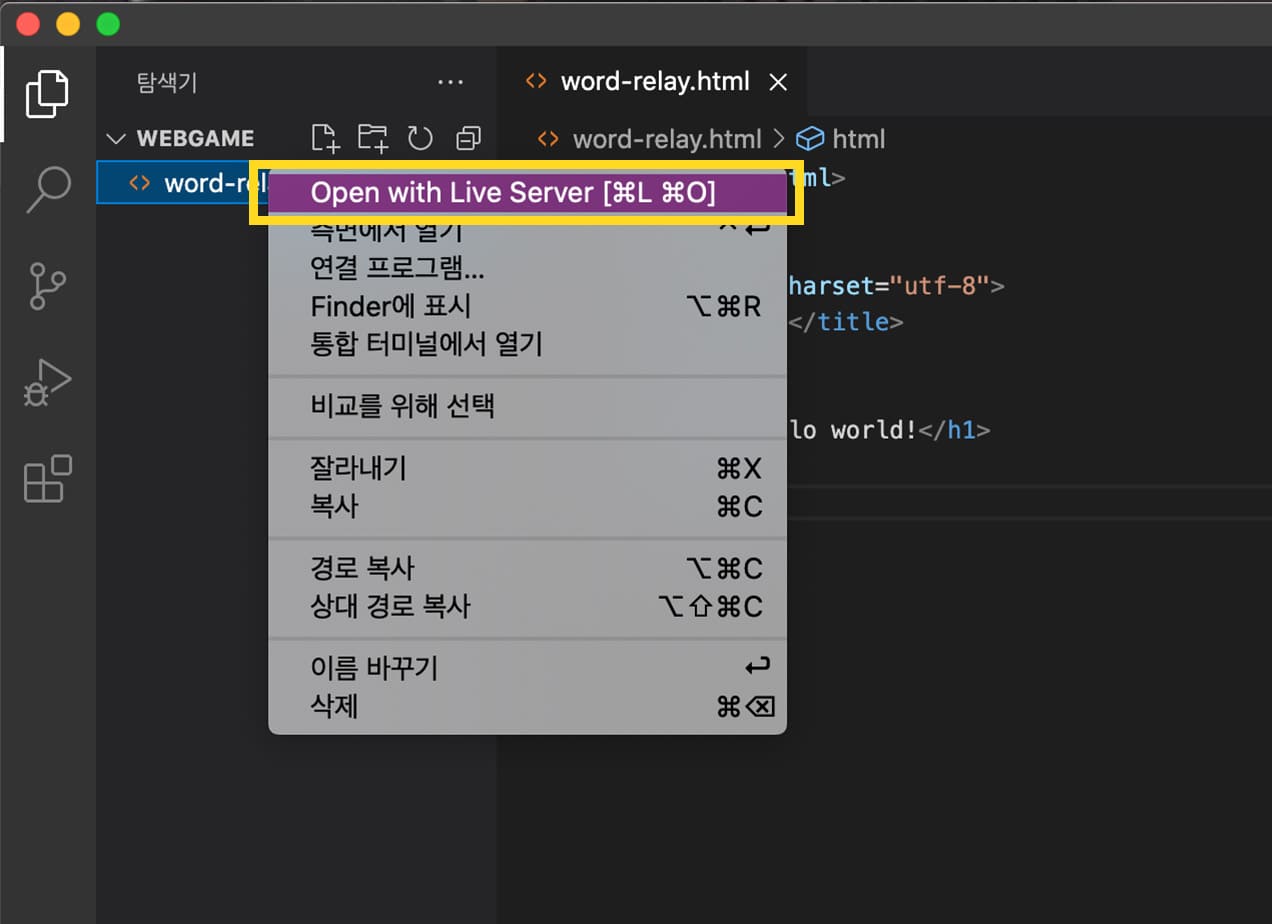
Task: Create a new folder in the Explorer
Action: (x=372, y=138)
